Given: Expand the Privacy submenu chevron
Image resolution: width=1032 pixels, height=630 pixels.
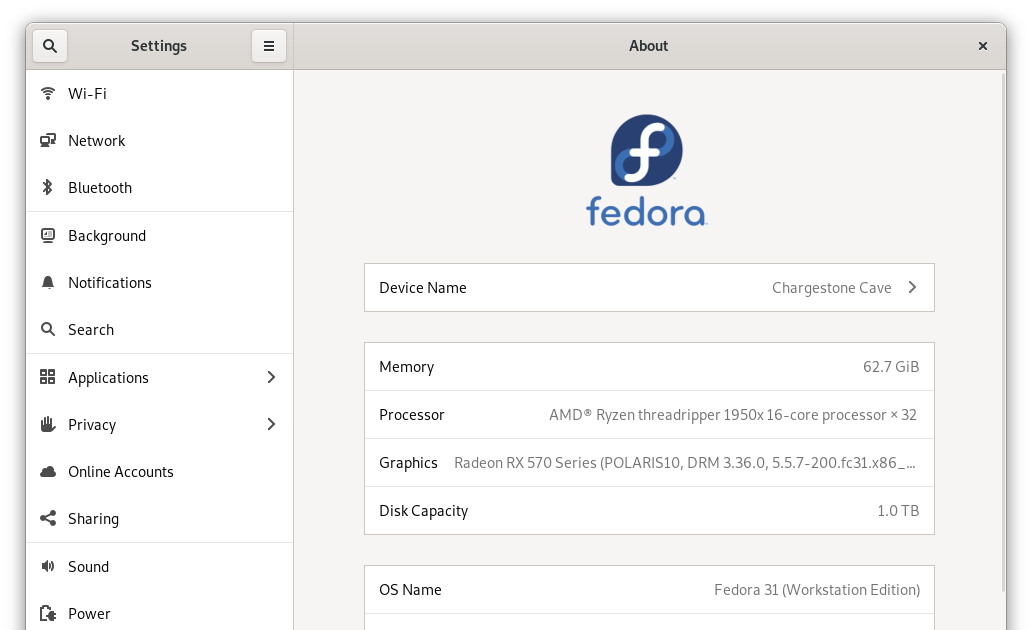Looking at the screenshot, I should point(271,425).
